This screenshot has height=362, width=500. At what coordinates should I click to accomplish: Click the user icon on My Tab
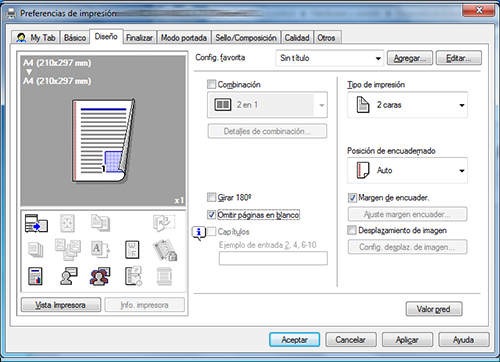coord(21,38)
